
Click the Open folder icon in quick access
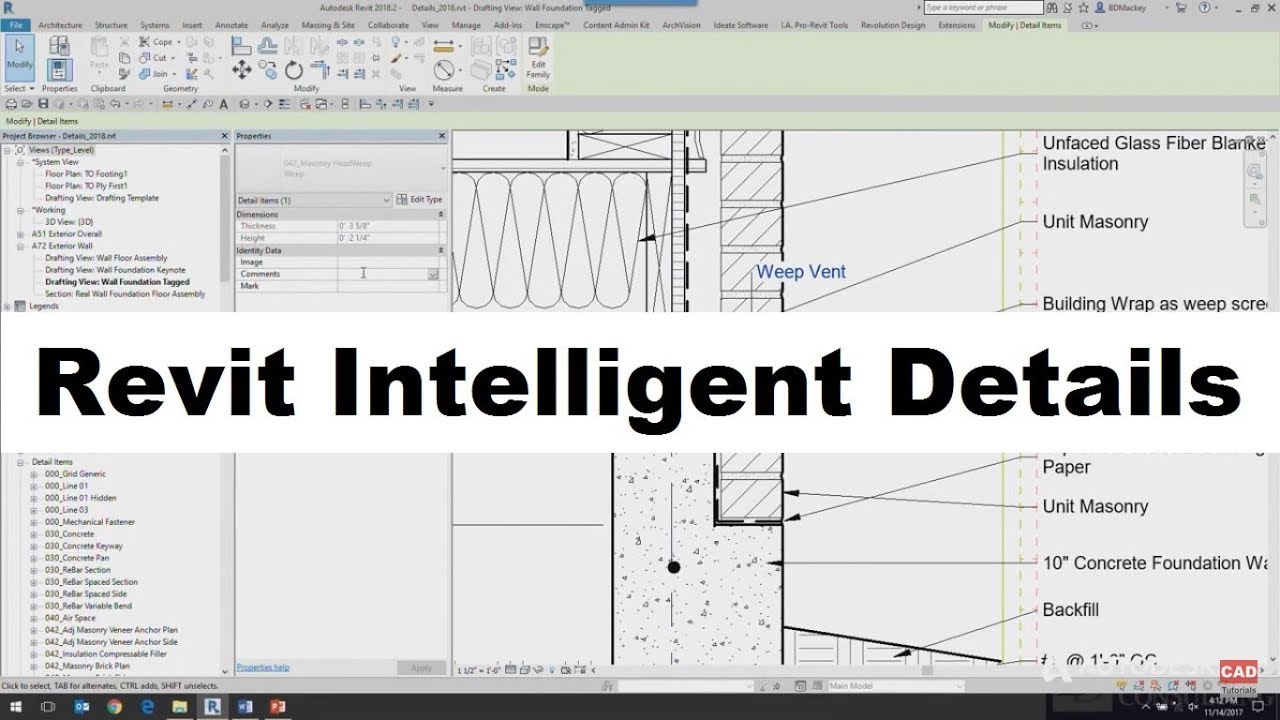(x=27, y=103)
